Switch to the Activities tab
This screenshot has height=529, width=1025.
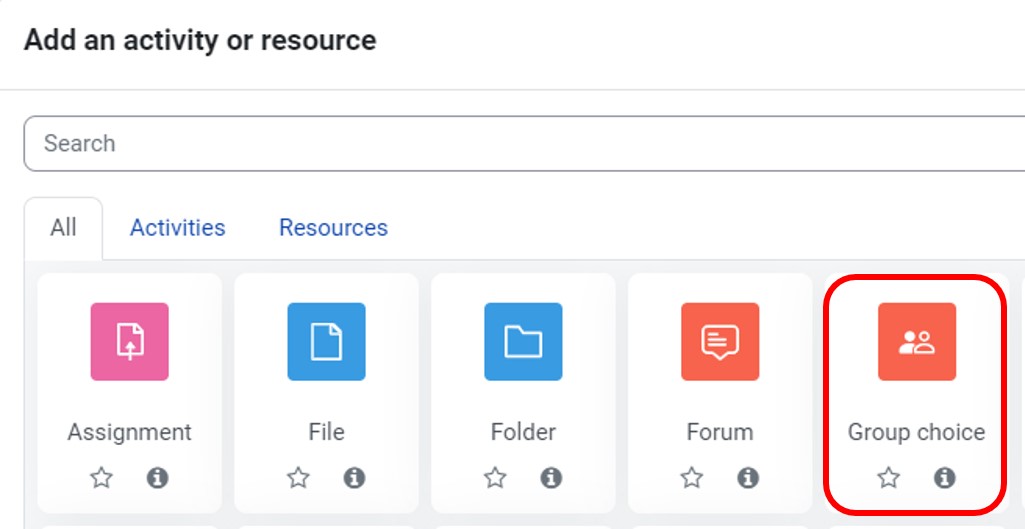177,228
